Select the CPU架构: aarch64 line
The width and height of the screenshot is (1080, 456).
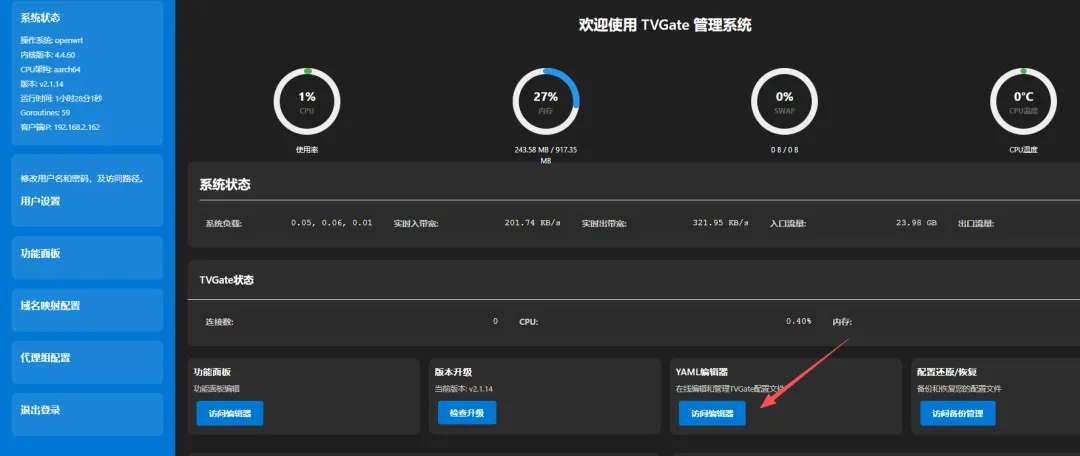coord(51,69)
